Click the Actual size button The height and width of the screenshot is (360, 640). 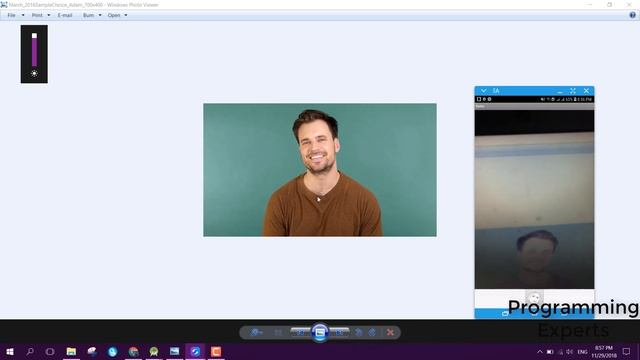pyautogui.click(x=278, y=333)
